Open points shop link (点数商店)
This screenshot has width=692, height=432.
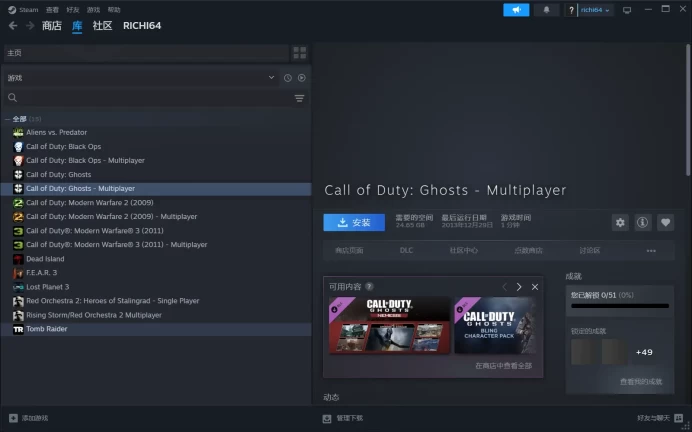click(528, 251)
